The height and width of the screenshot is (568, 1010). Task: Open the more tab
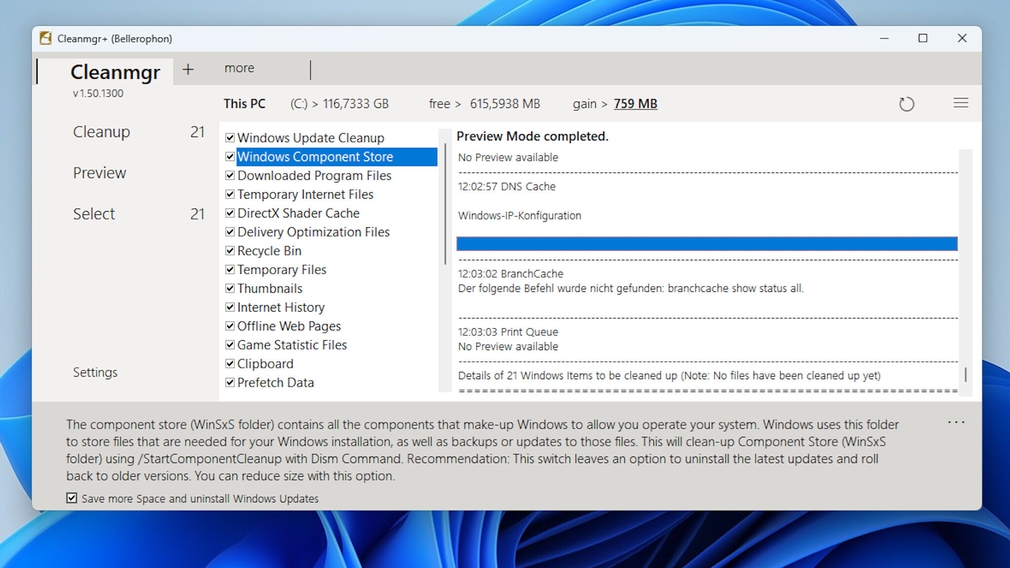[239, 68]
